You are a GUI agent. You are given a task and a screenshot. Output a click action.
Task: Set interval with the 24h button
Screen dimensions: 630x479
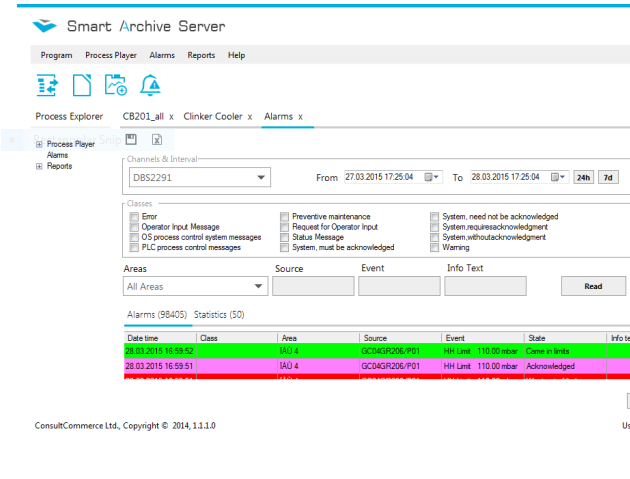pos(583,177)
